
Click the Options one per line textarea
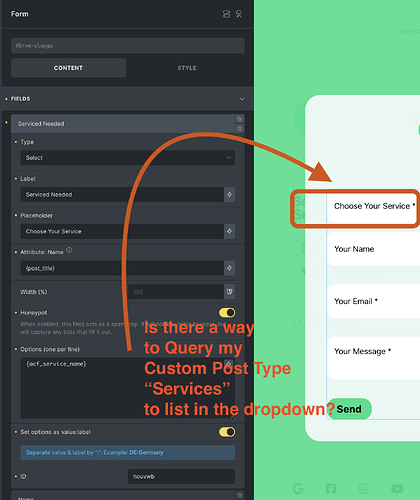128,388
